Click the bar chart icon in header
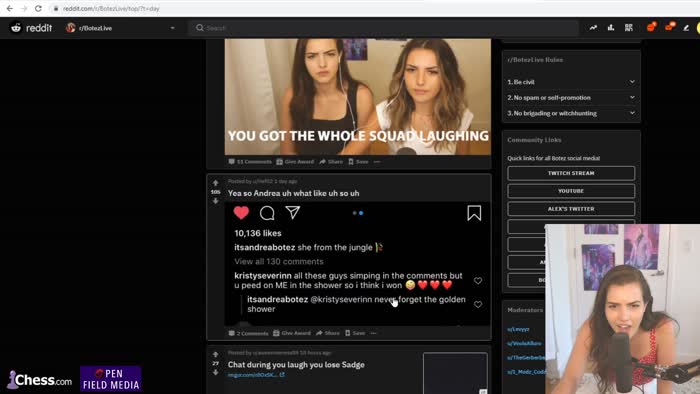This screenshot has height=394, width=700. (x=611, y=28)
